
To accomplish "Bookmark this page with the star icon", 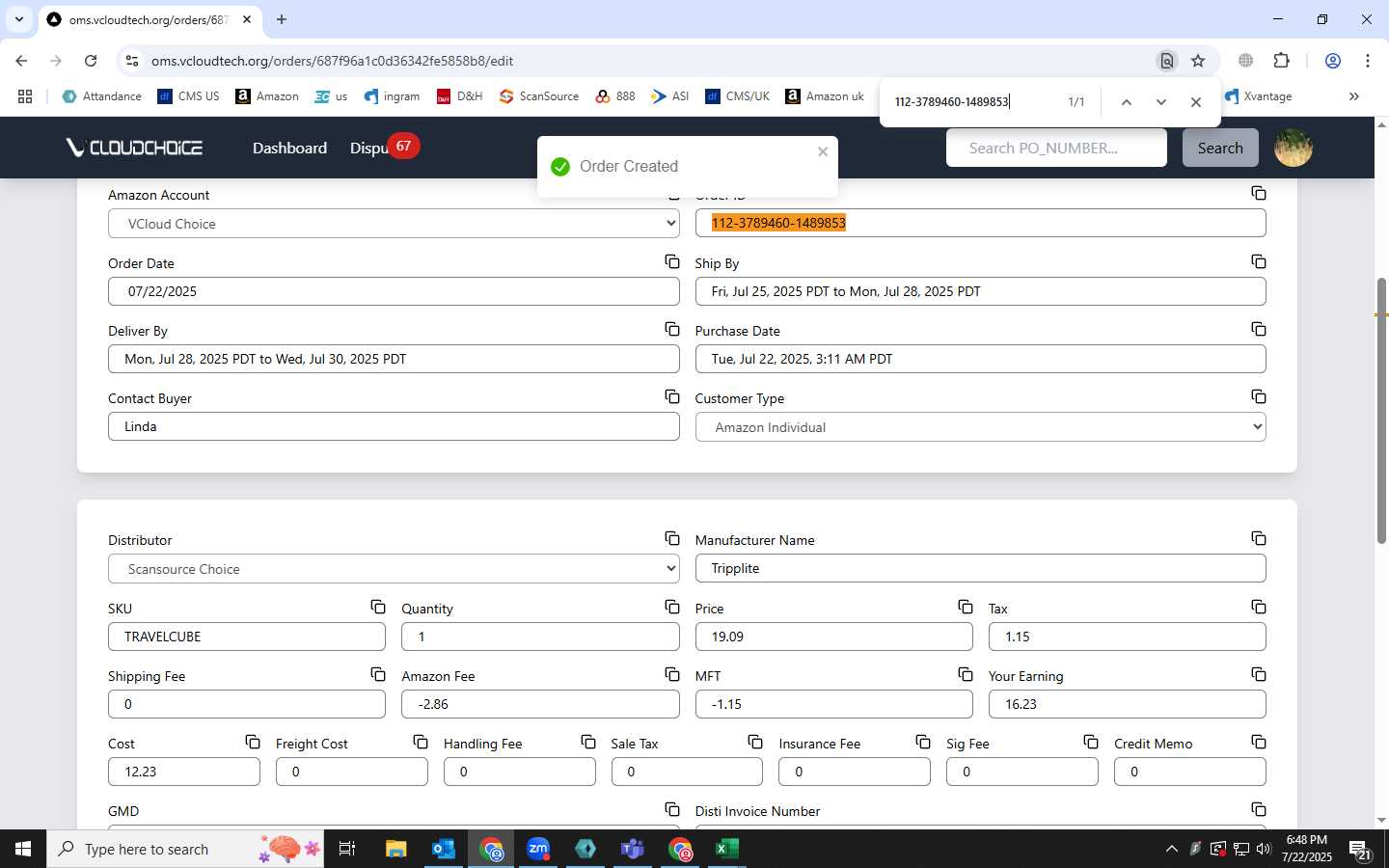I will (1198, 61).
